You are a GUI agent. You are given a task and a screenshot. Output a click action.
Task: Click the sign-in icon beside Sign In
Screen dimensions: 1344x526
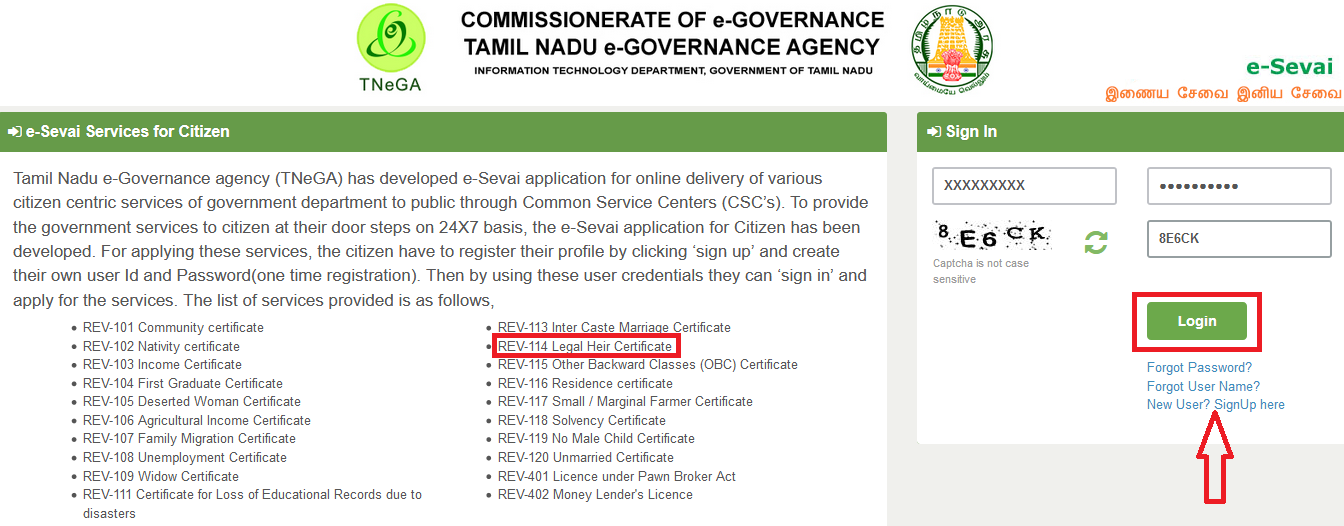(934, 132)
